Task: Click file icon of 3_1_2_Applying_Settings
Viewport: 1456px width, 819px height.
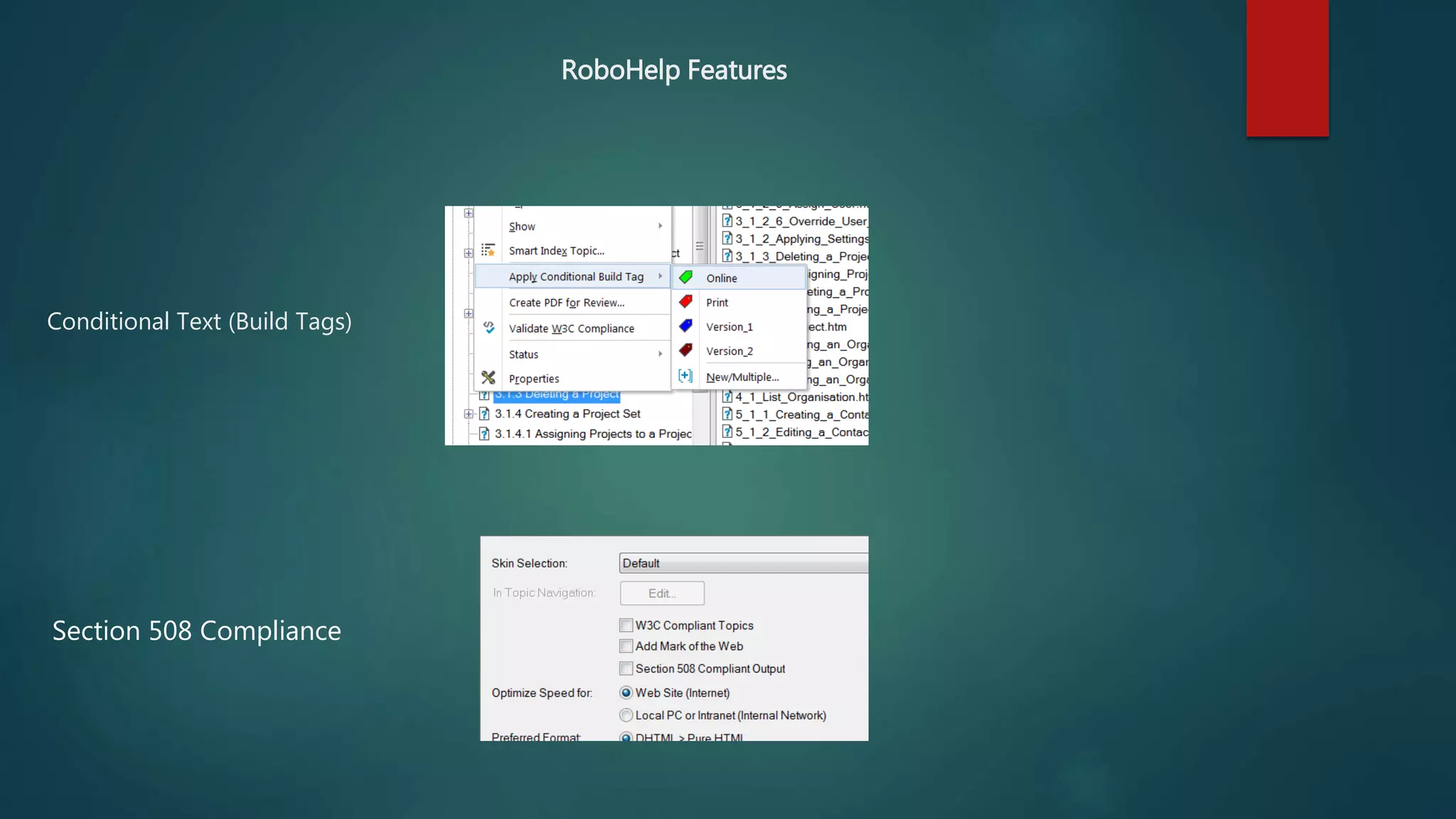Action: (727, 238)
